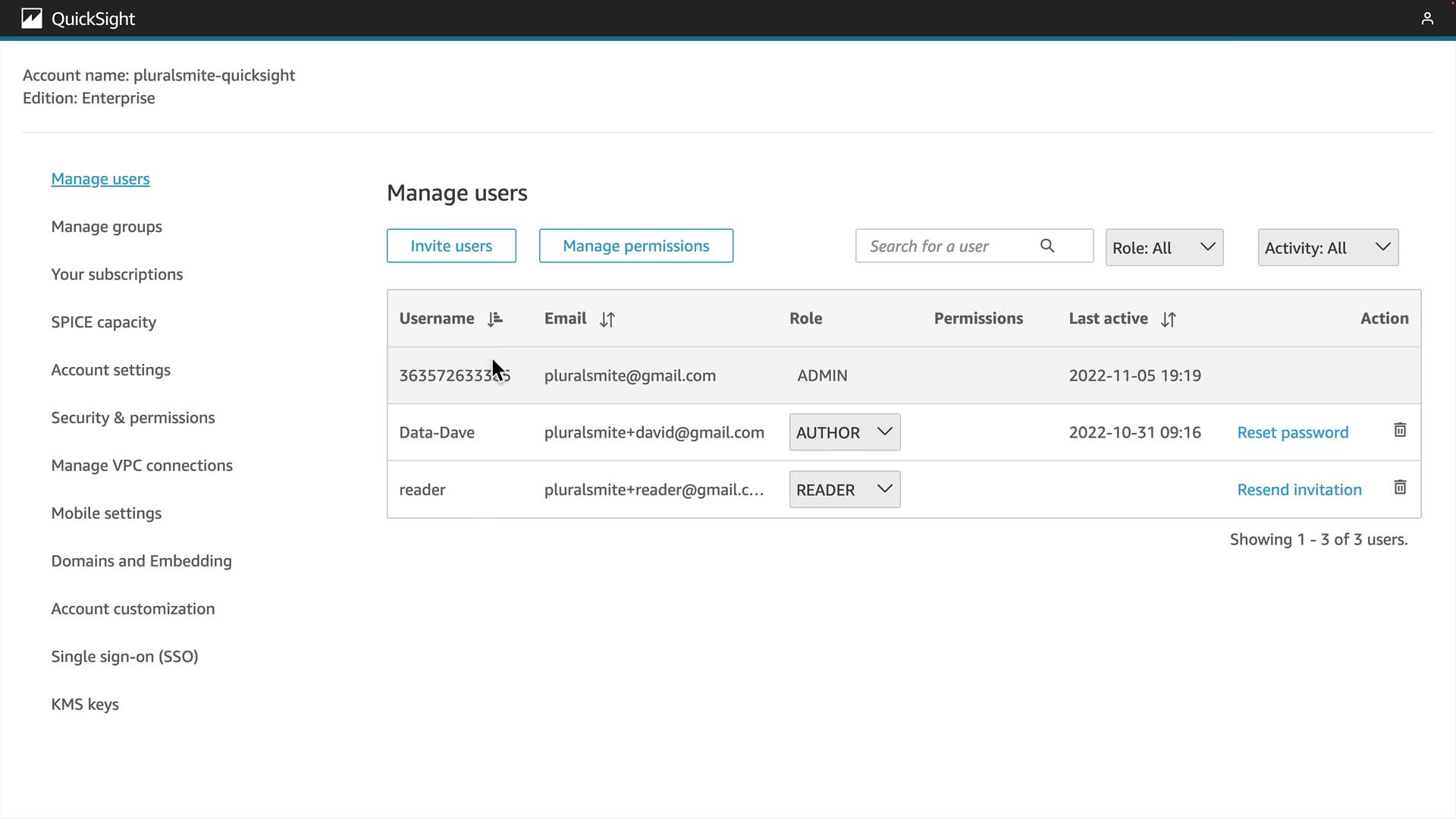Screen dimensions: 1456x819
Task: Click Resend invitation for reader user
Action: click(1299, 490)
